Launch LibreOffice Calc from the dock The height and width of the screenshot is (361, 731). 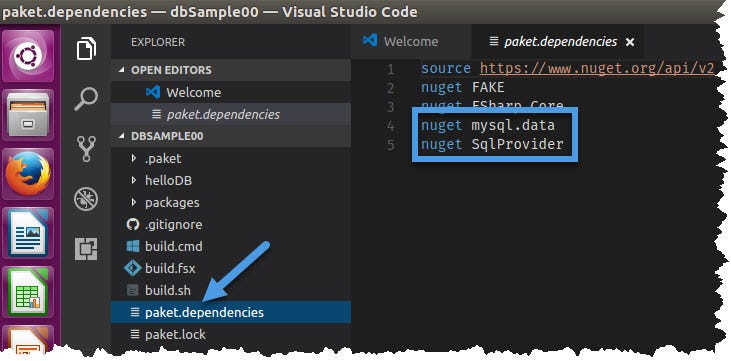tap(28, 292)
